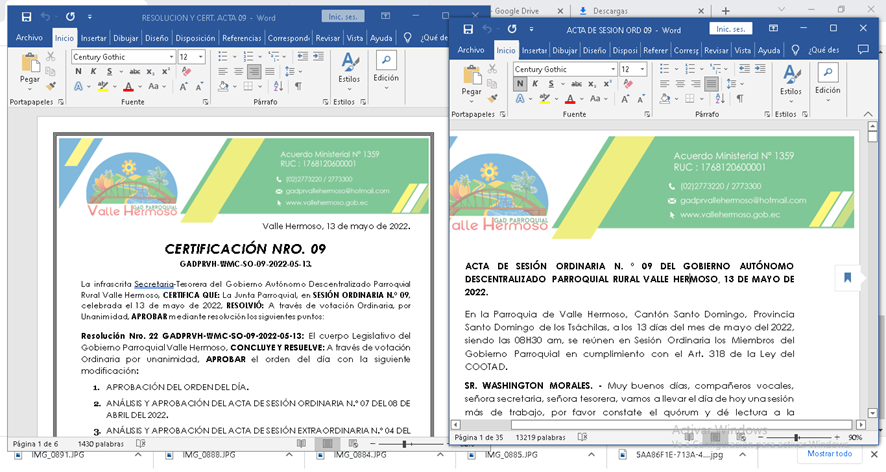This screenshot has height=472, width=886.
Task: Click word count 1430 palabras in status bar
Action: [x=100, y=443]
